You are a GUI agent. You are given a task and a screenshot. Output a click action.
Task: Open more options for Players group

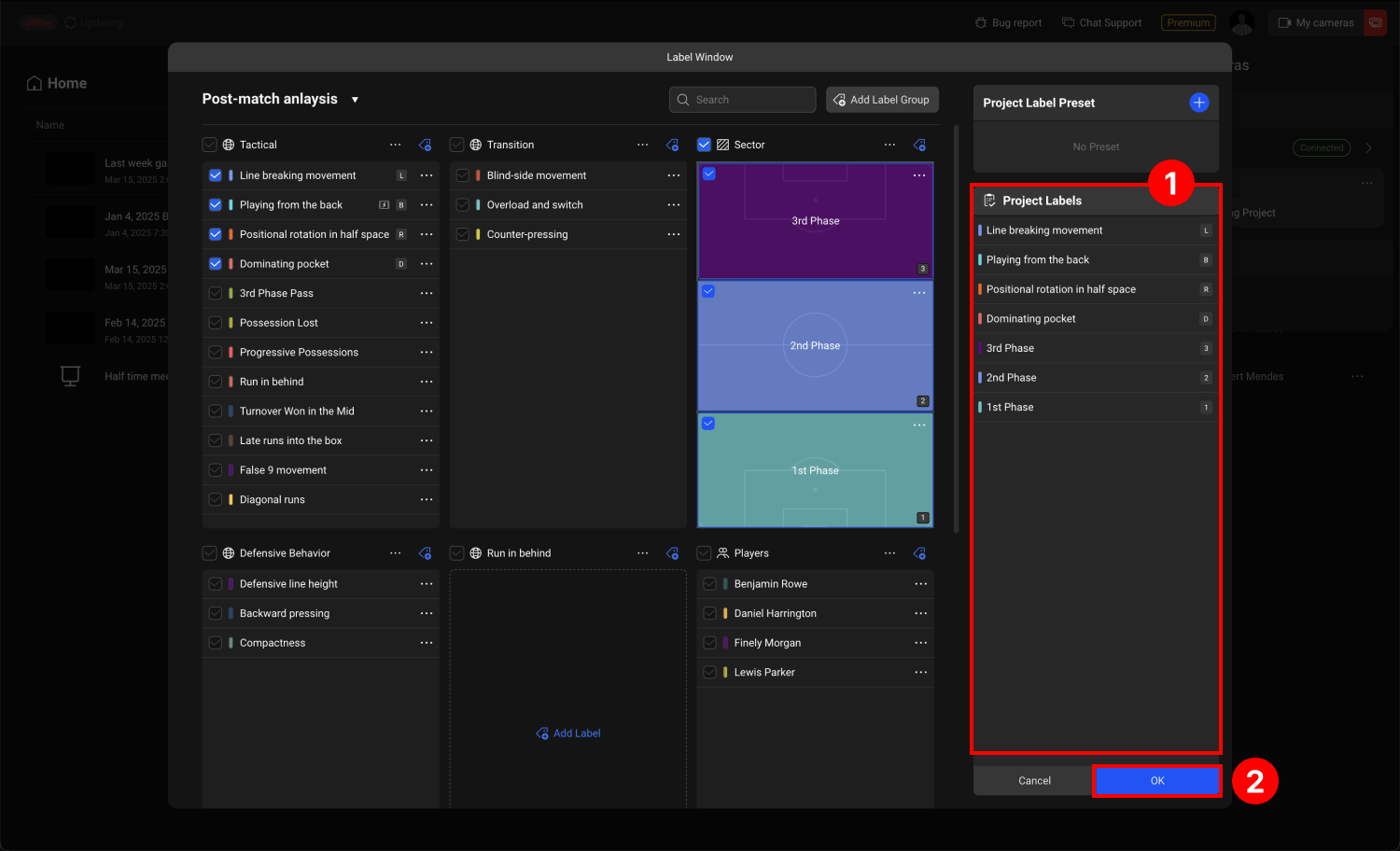[890, 553]
